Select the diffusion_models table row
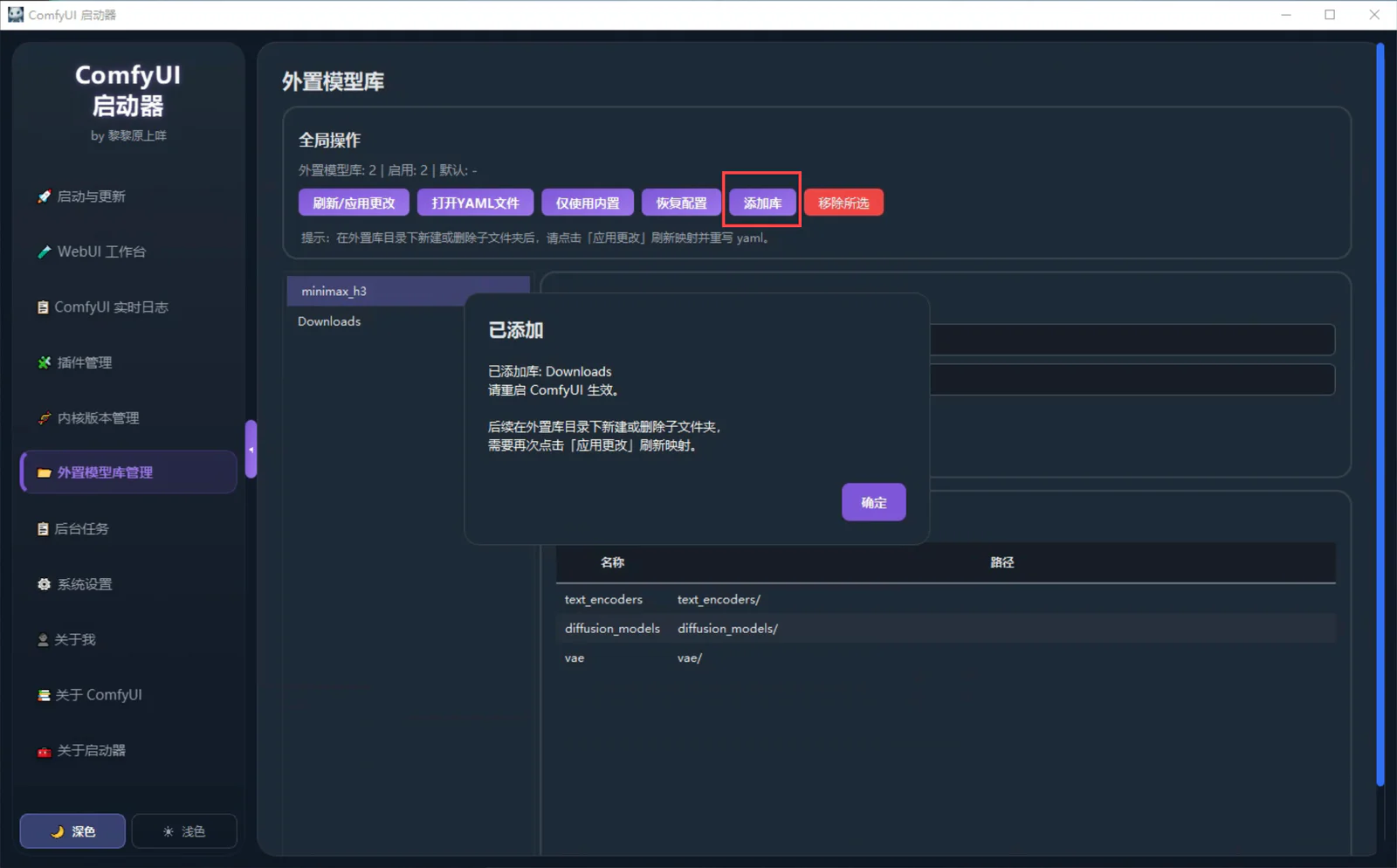 click(946, 629)
